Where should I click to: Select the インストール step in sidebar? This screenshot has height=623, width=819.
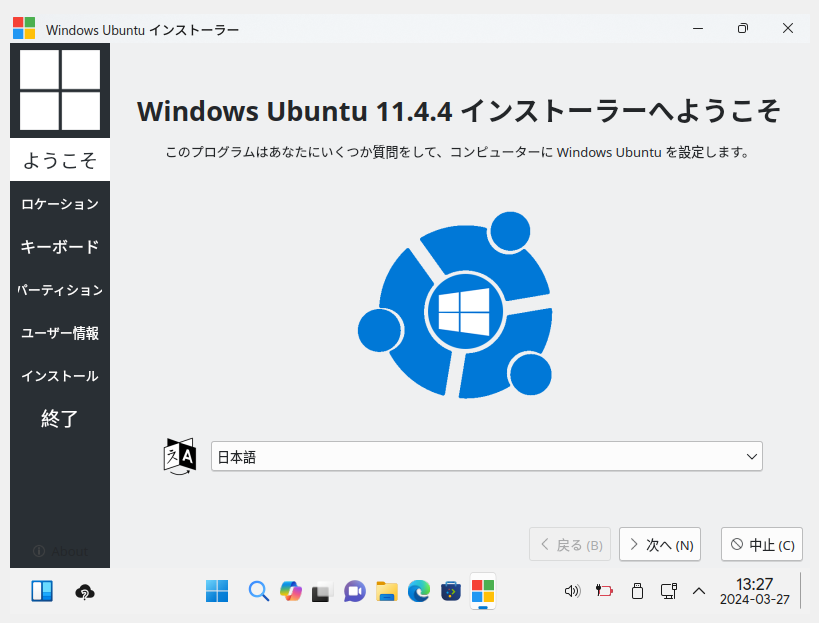point(60,376)
